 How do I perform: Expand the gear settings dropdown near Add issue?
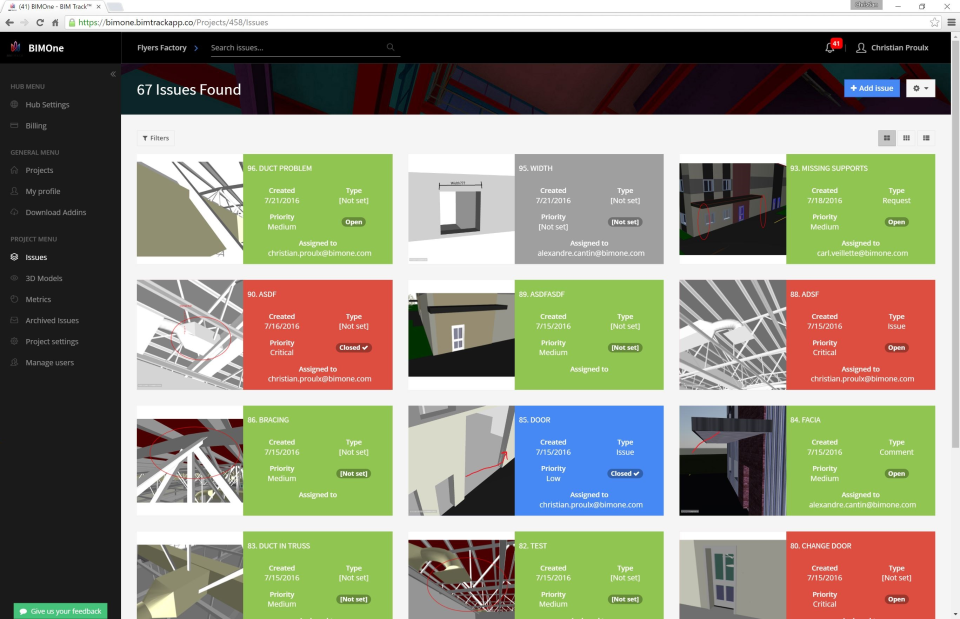tap(919, 88)
